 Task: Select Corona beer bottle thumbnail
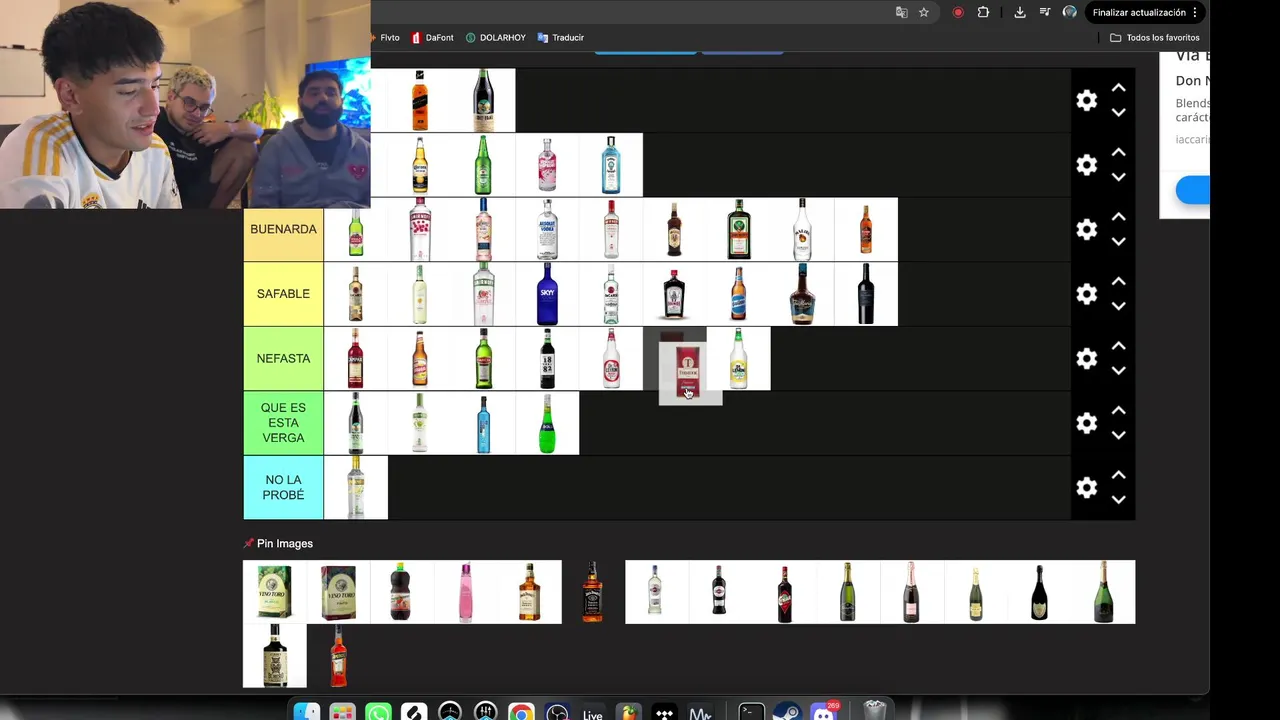pyautogui.click(x=420, y=165)
